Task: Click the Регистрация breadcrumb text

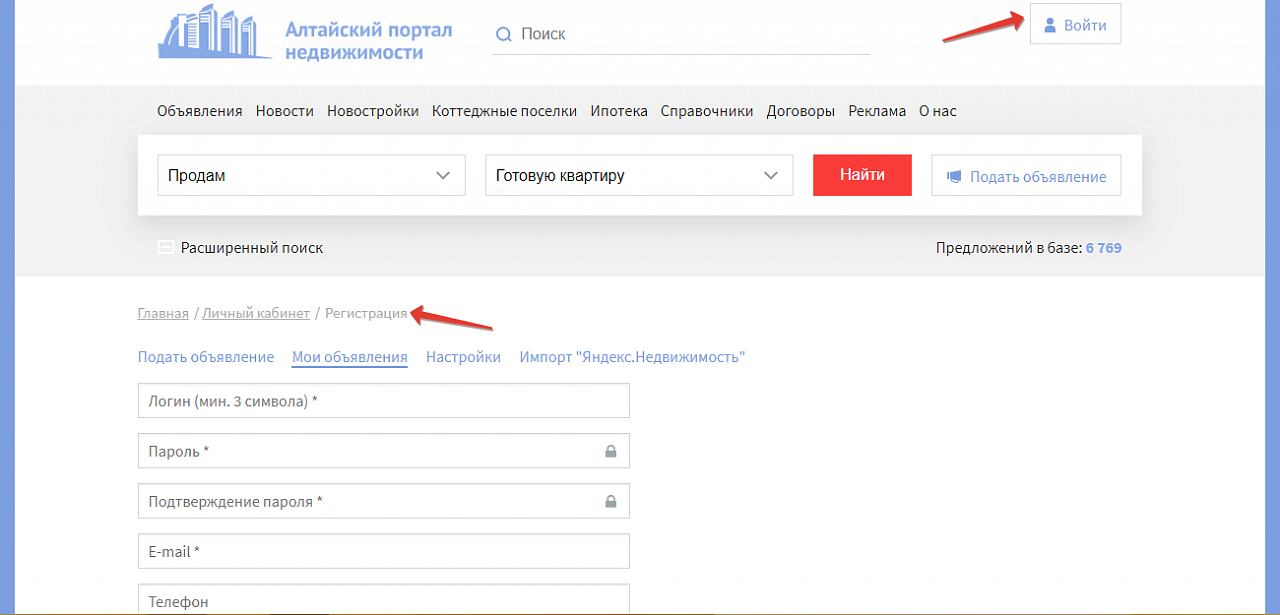Action: 366,313
